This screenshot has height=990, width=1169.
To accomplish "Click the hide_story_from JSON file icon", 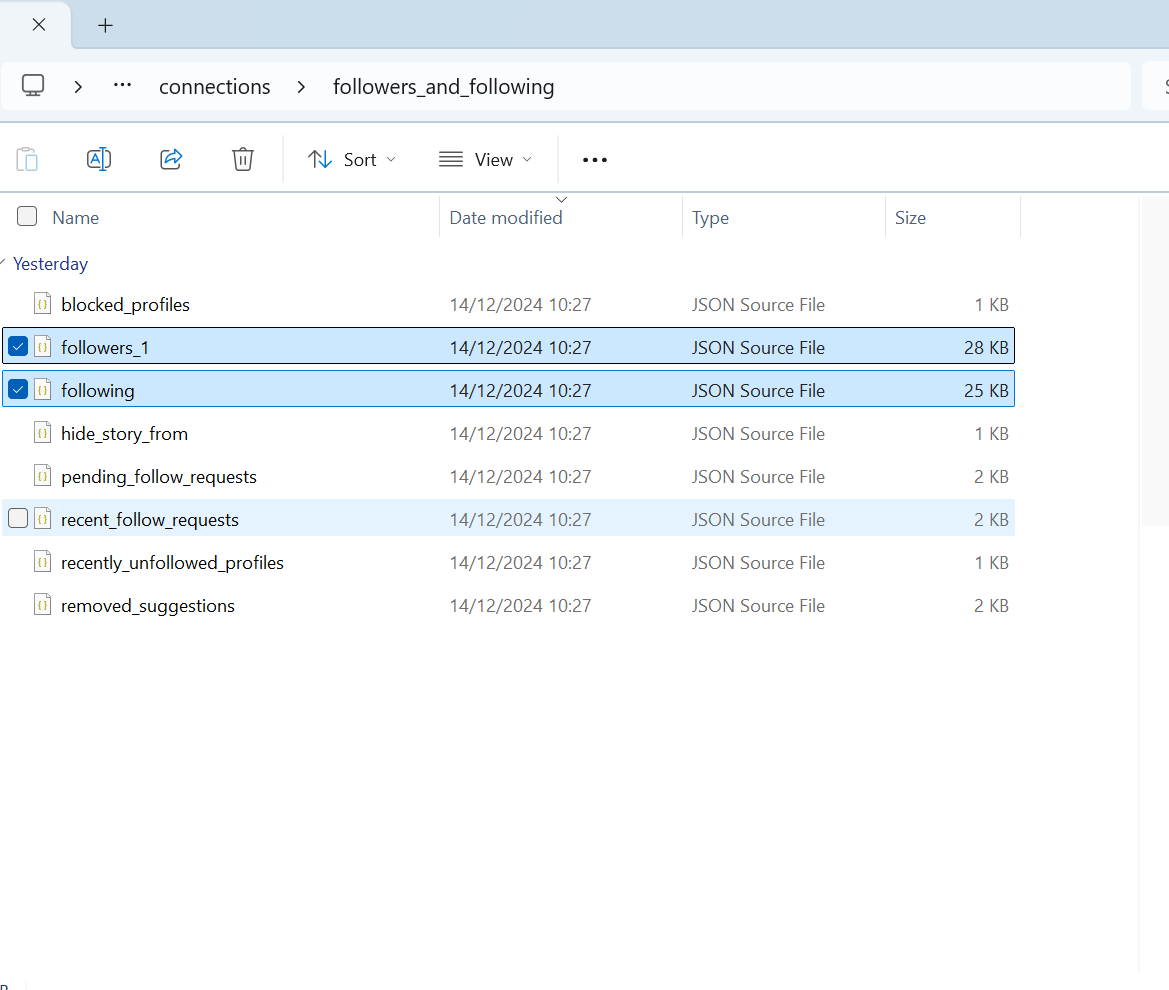I will [42, 433].
